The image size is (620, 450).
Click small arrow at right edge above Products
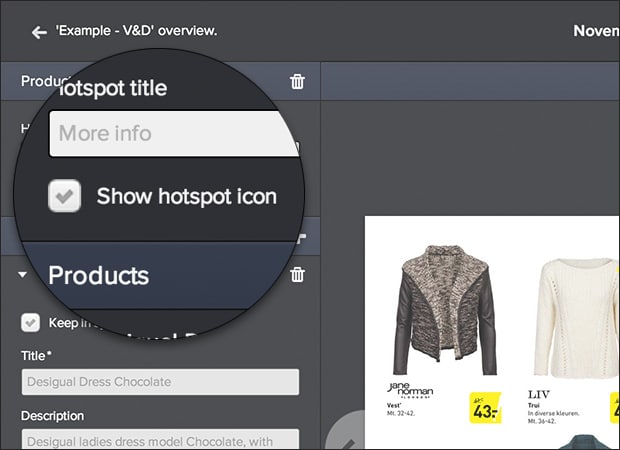[301, 239]
